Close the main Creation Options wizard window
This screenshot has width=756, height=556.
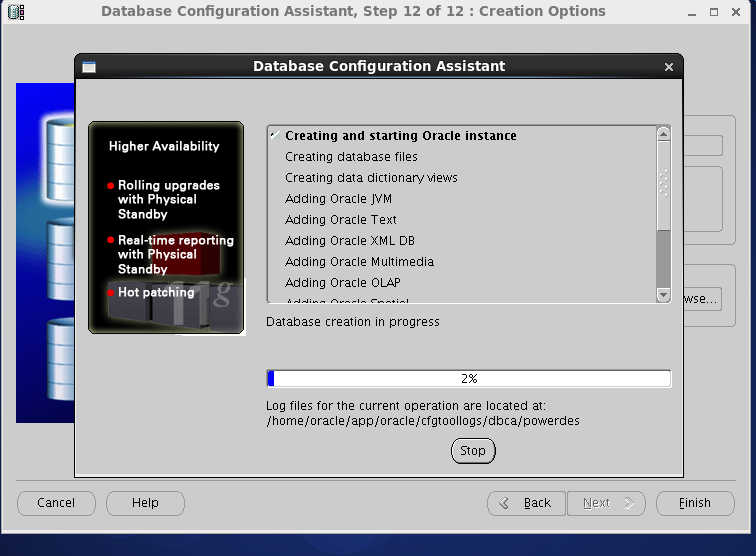[x=739, y=12]
